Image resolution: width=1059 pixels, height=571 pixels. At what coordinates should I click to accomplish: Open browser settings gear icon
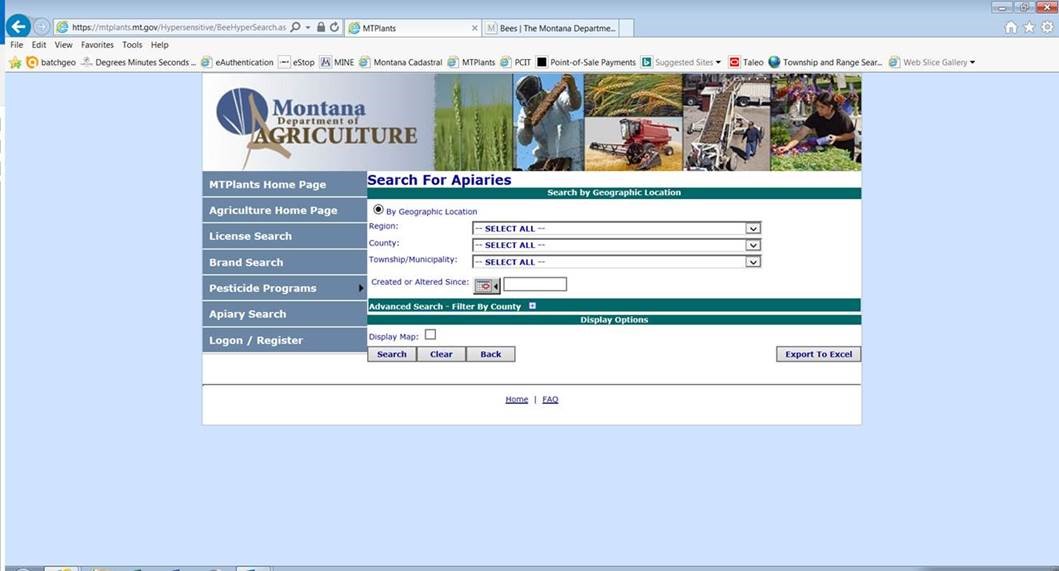[x=1047, y=27]
